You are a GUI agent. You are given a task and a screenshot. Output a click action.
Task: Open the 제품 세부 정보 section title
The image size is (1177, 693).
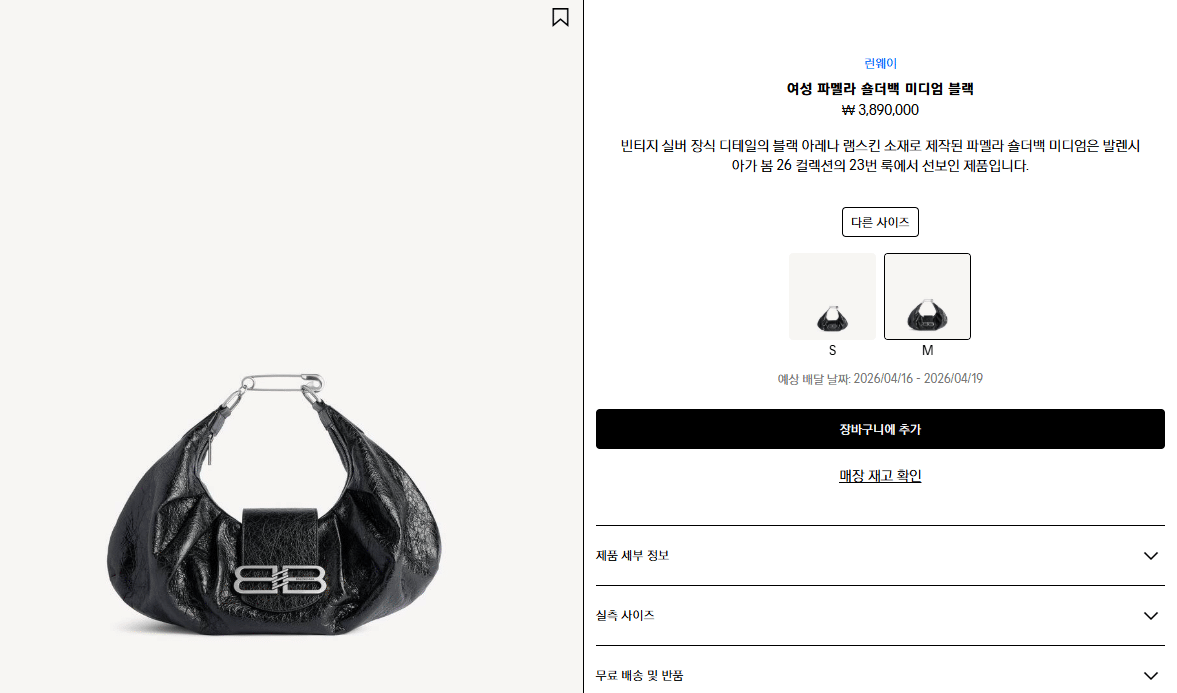tap(632, 556)
